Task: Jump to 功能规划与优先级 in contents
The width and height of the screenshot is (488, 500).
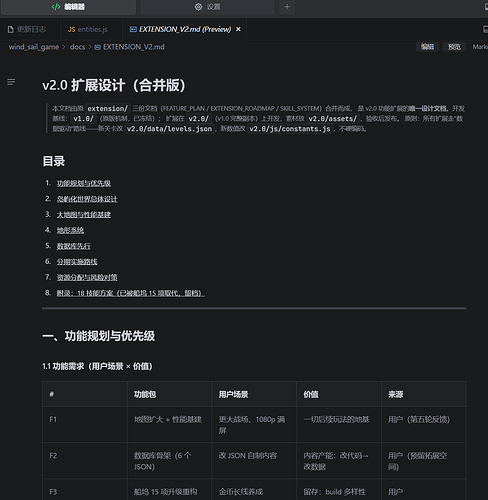Action: pyautogui.click(x=84, y=183)
